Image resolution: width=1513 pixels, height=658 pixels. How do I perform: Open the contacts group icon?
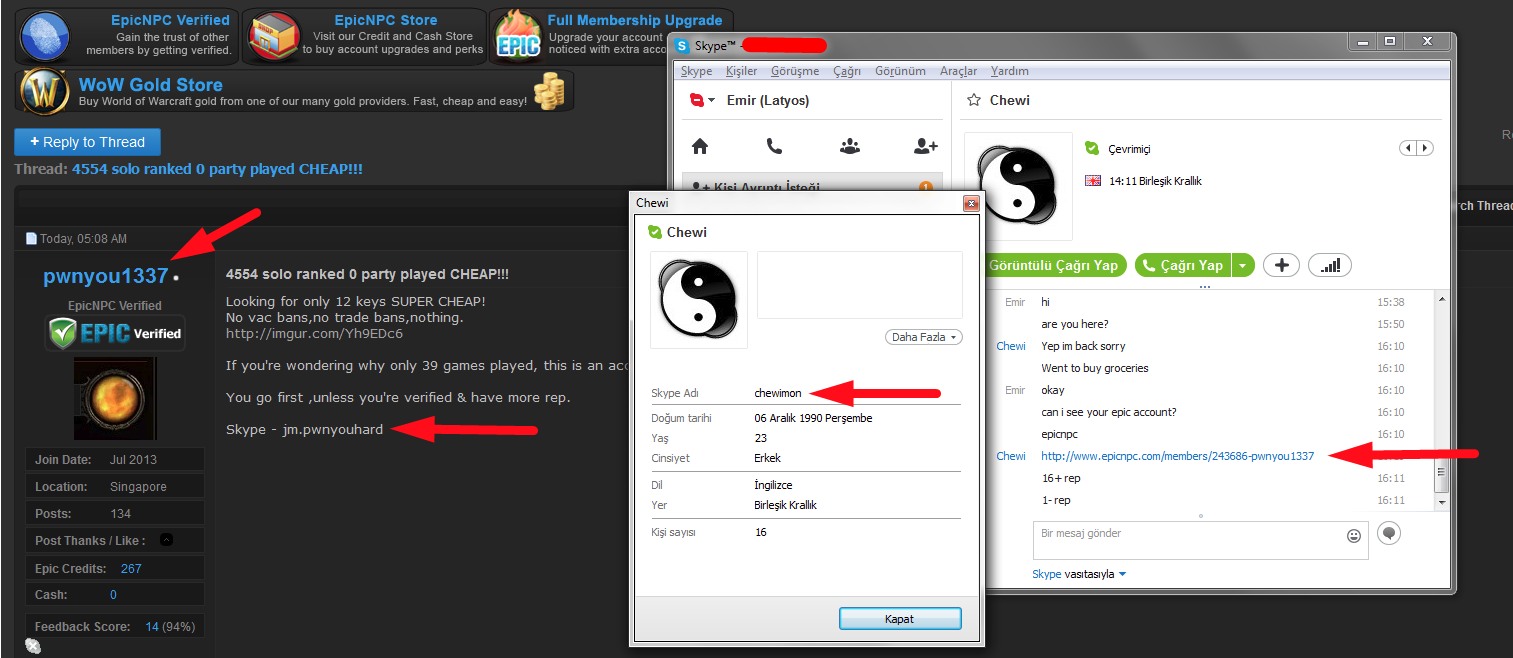pos(850,146)
